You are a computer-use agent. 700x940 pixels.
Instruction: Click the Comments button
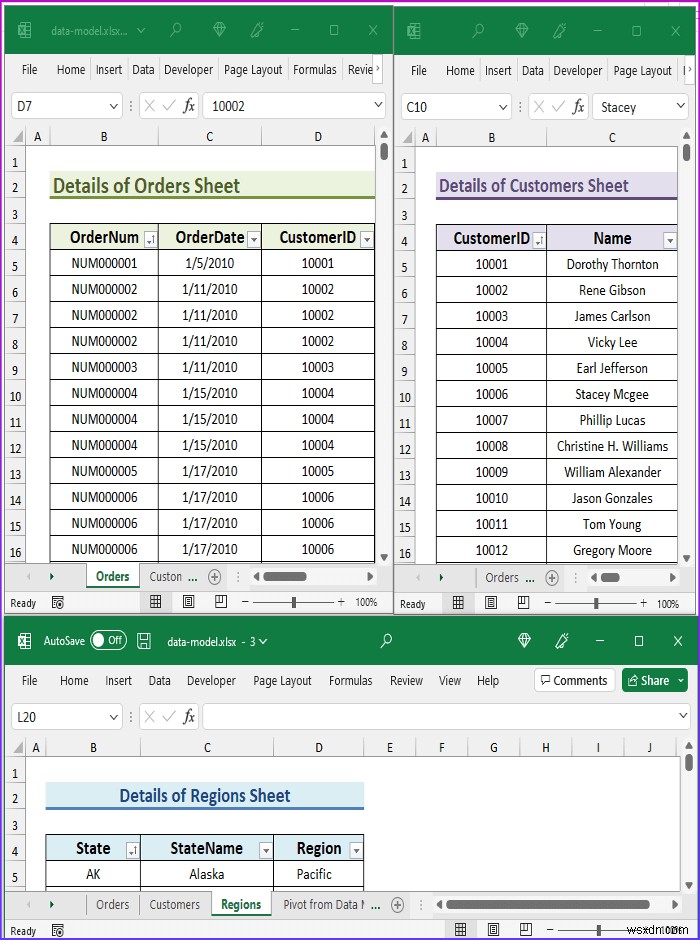574,680
